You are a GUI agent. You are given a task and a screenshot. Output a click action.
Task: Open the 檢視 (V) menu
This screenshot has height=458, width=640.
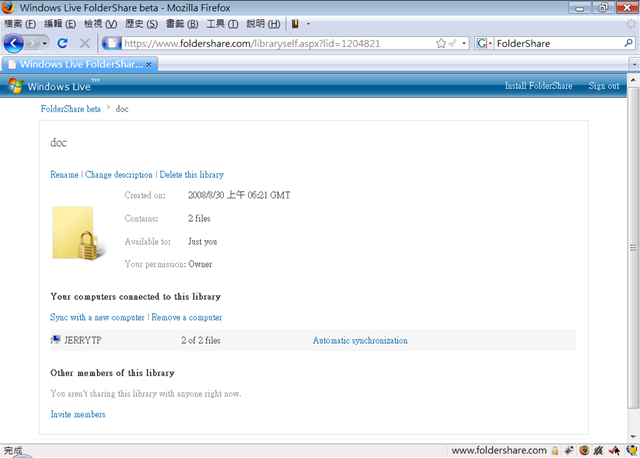[100, 24]
